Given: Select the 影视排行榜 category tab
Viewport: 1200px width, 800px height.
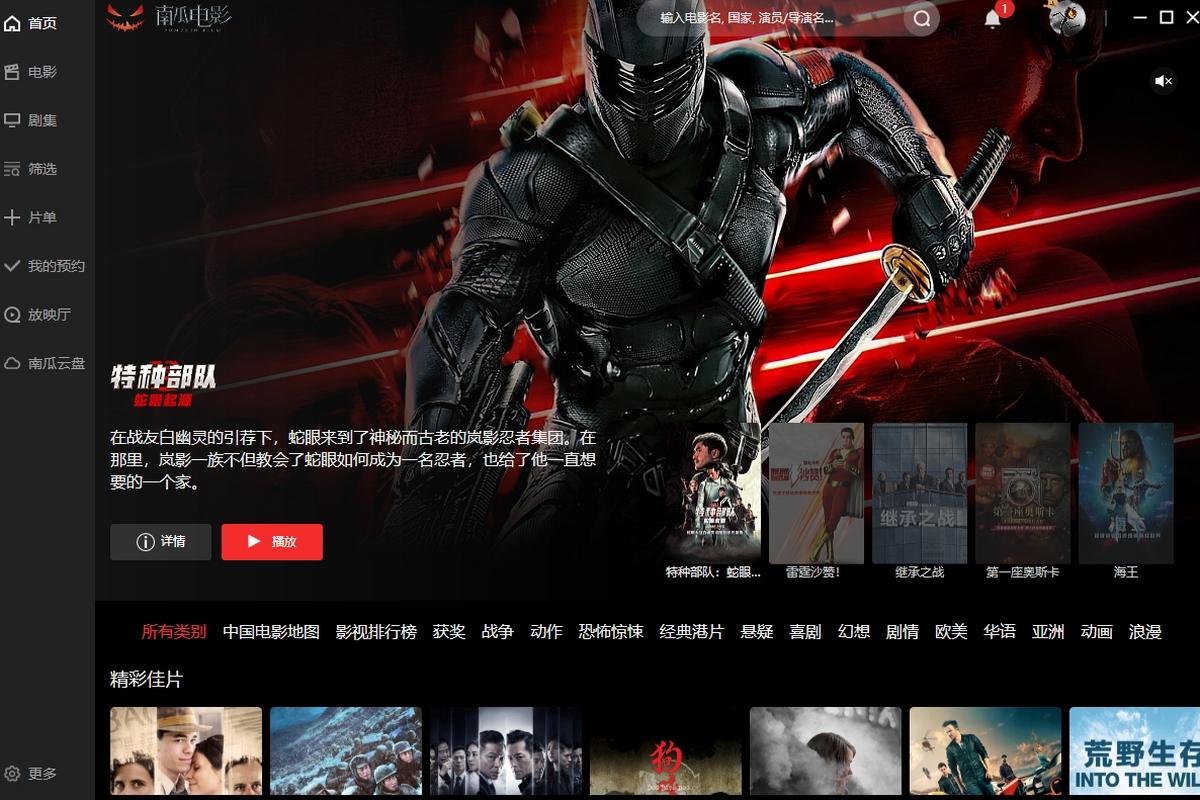Looking at the screenshot, I should click(x=376, y=632).
